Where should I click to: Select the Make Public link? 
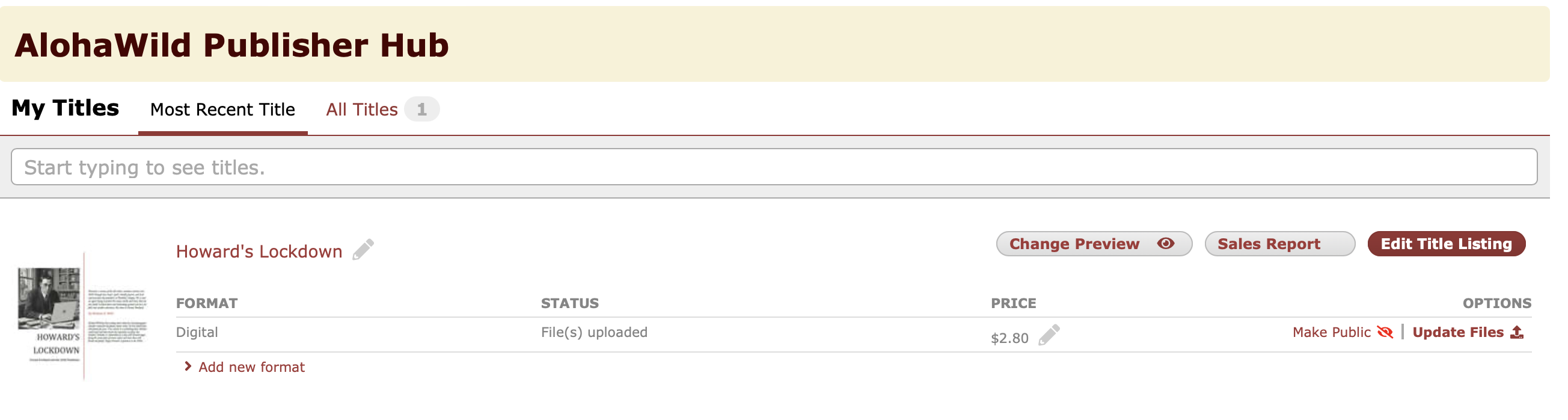click(1331, 332)
